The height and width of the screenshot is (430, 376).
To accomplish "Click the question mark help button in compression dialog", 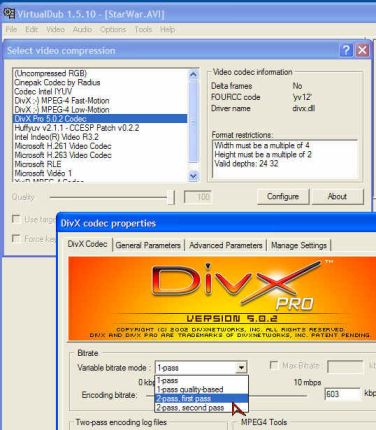I will pyautogui.click(x=346, y=50).
